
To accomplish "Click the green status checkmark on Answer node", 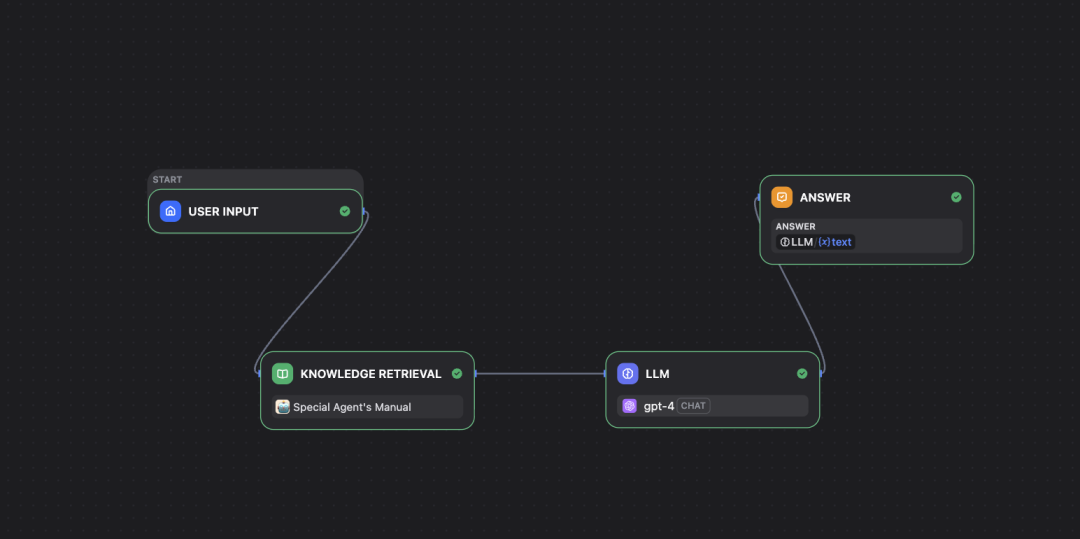I will 956,198.
